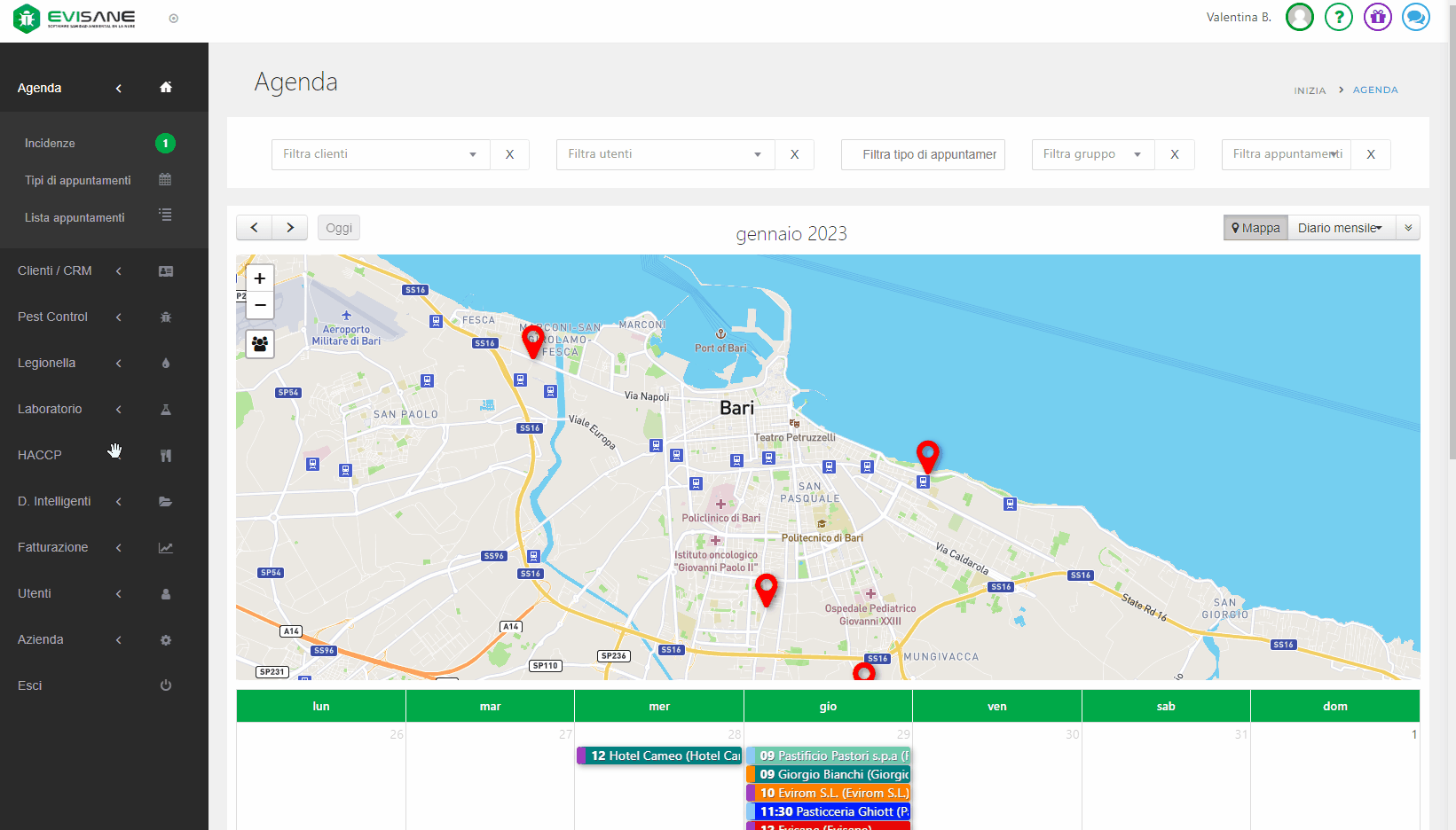Open the chat bubbles icon
Screen dimensions: 1456x830
pyautogui.click(x=1415, y=17)
